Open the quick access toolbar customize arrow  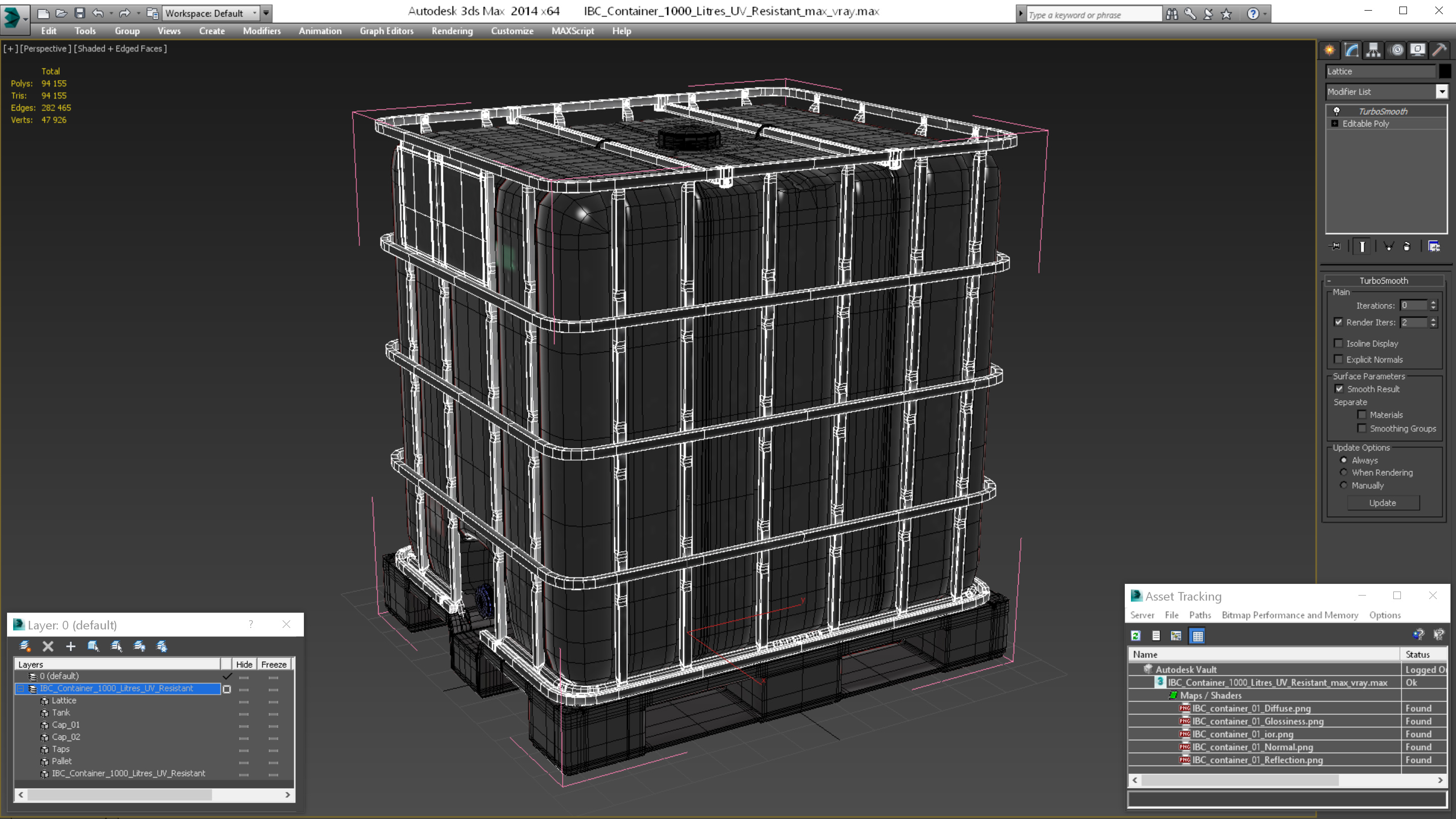point(265,13)
